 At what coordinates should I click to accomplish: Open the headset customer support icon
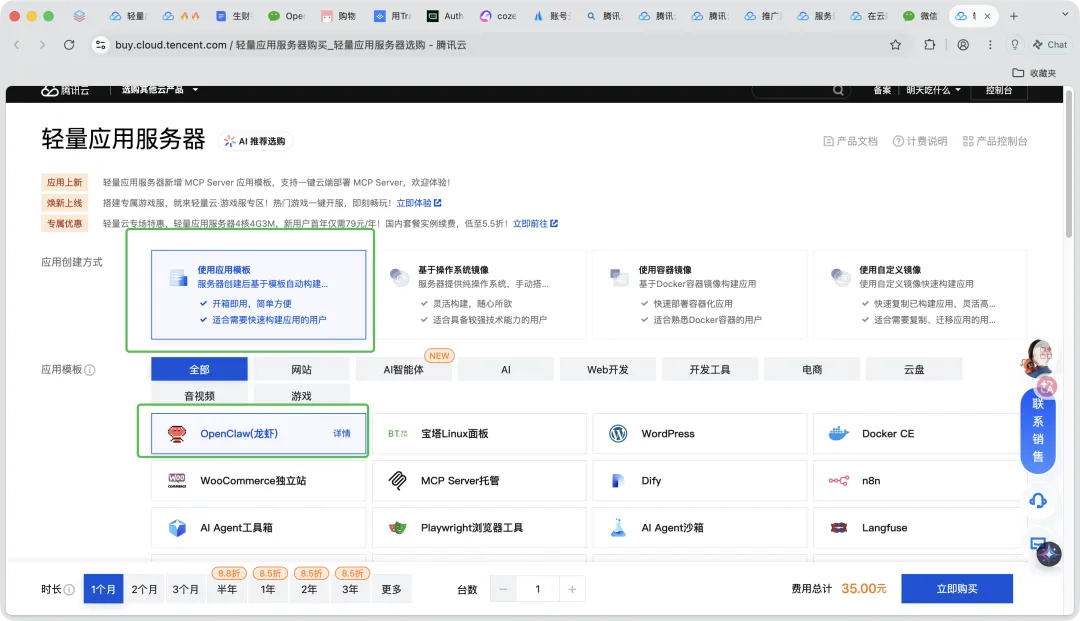tap(1038, 501)
